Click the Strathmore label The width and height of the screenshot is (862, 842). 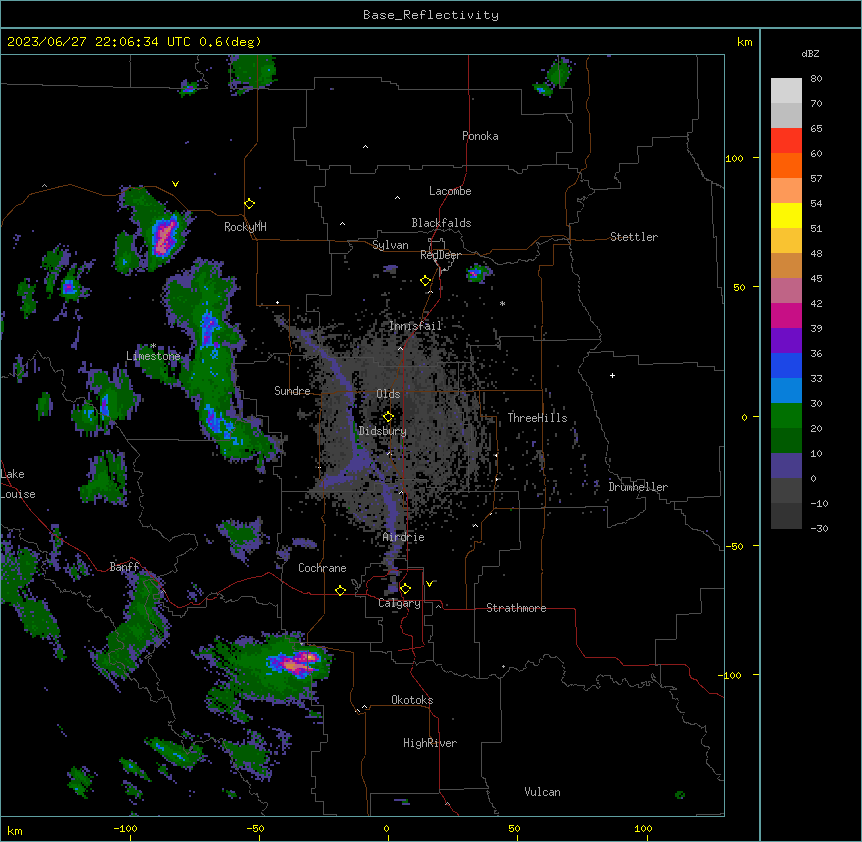[x=516, y=608]
